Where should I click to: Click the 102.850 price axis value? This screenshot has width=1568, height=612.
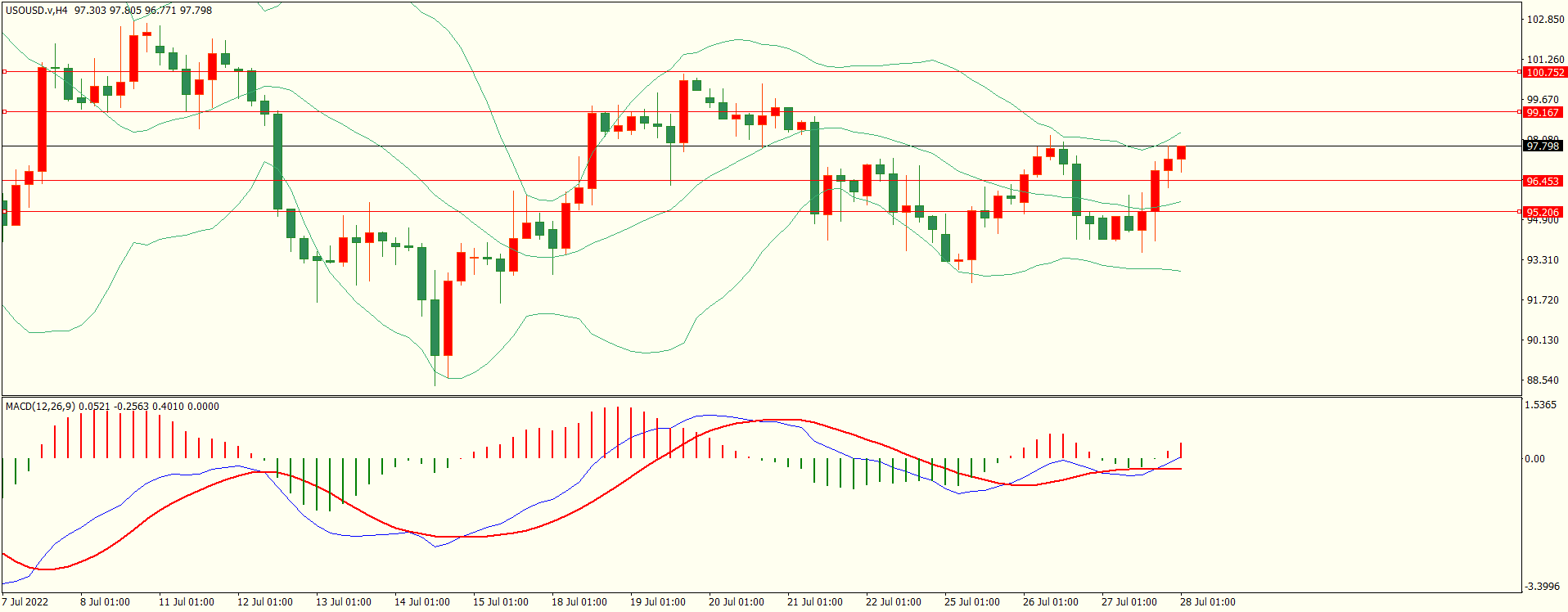tap(1545, 20)
